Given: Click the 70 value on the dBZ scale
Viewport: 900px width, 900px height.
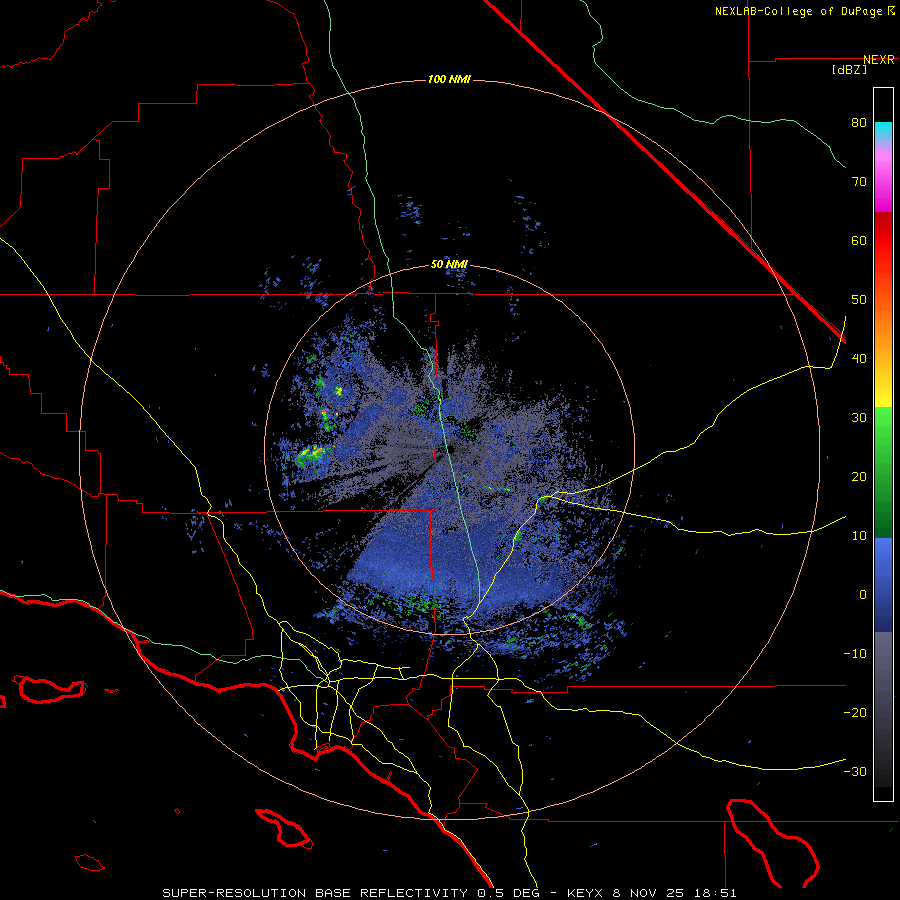Looking at the screenshot, I should click(x=859, y=182).
